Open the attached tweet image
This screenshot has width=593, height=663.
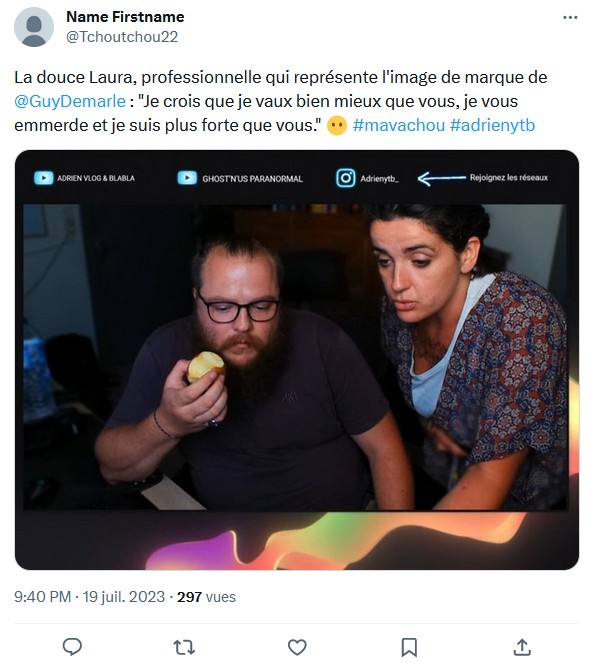click(297, 360)
